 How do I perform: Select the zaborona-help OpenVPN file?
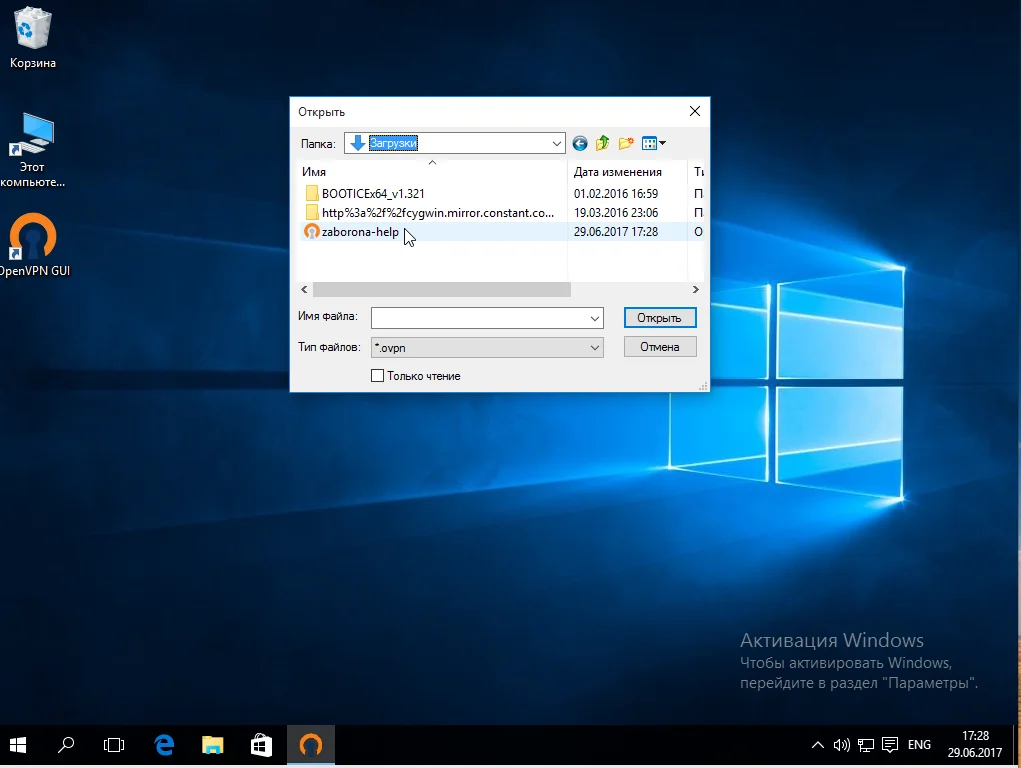359,232
